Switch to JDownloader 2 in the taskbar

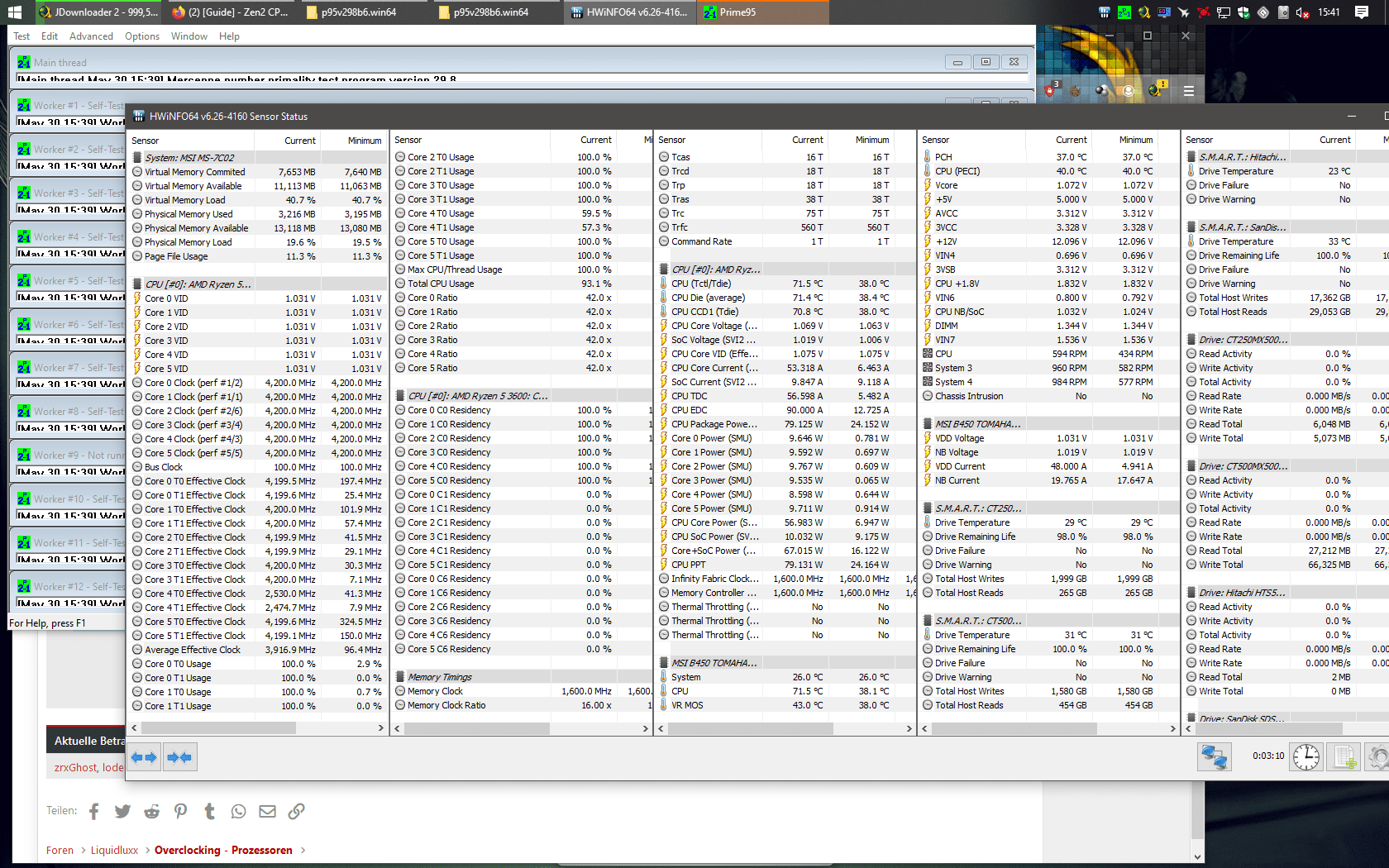click(98, 12)
